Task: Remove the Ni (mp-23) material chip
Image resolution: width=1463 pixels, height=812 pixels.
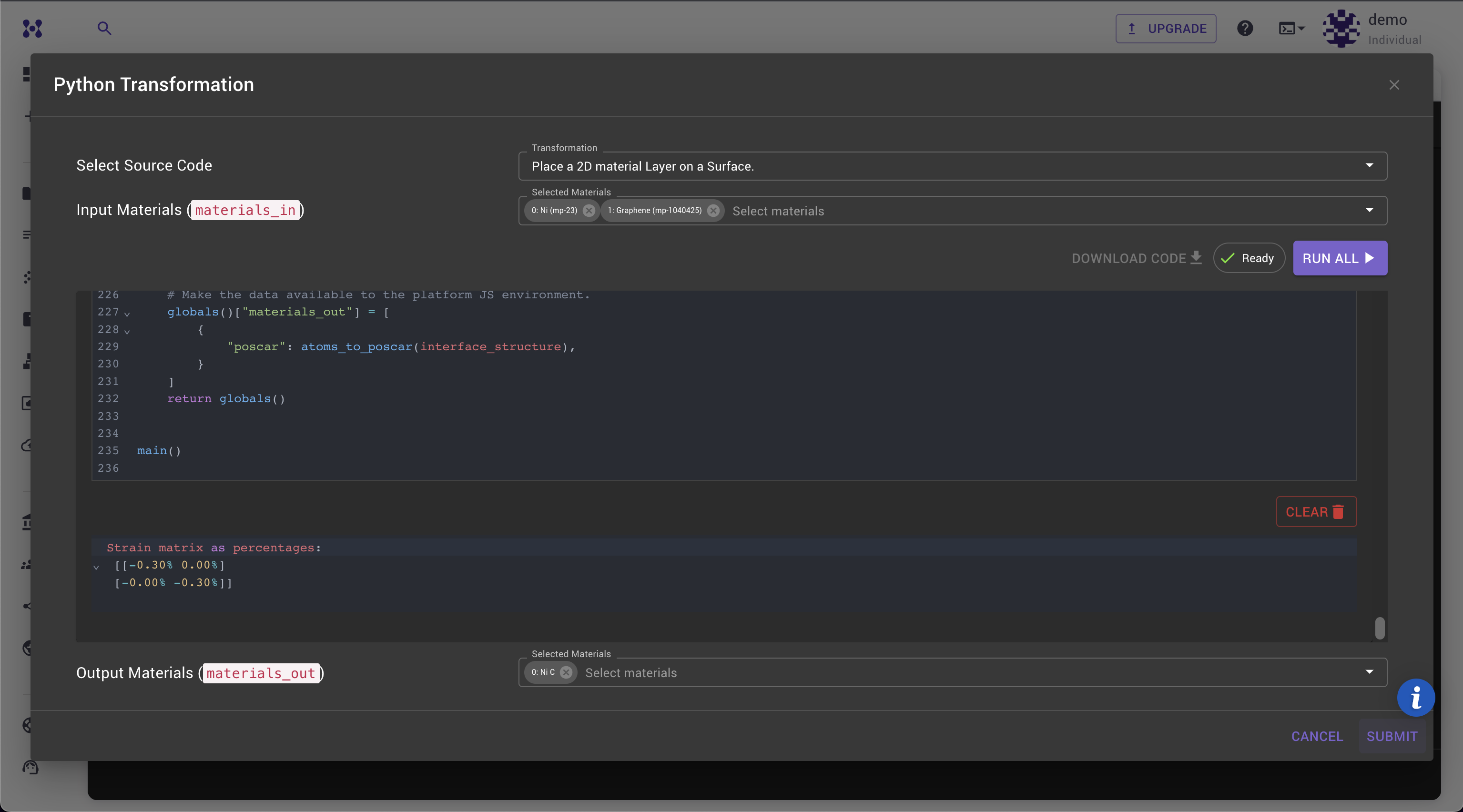Action: click(589, 211)
